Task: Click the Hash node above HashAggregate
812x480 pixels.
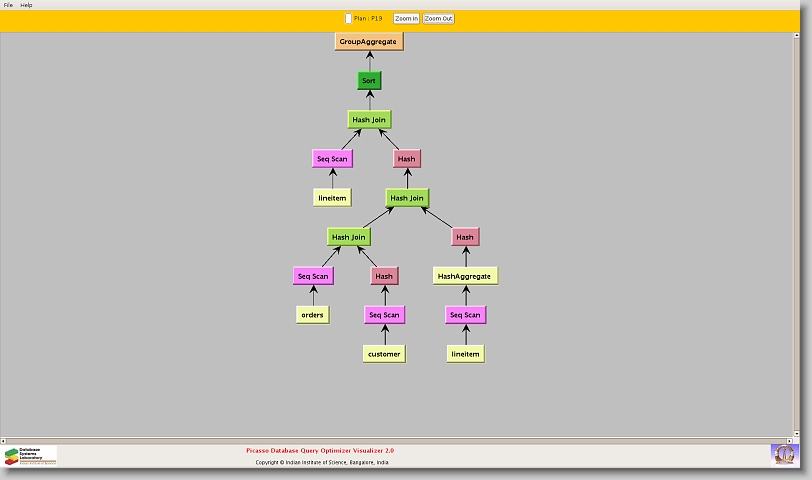Action: 465,237
